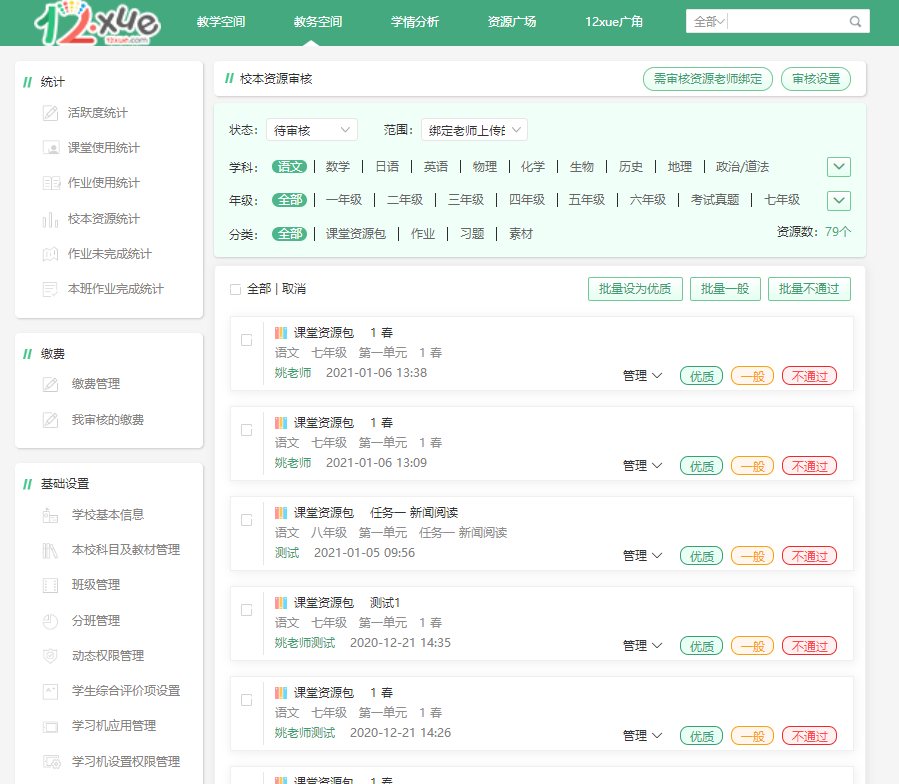Filter grade by 七年级
This screenshot has height=784, width=899.
781,200
